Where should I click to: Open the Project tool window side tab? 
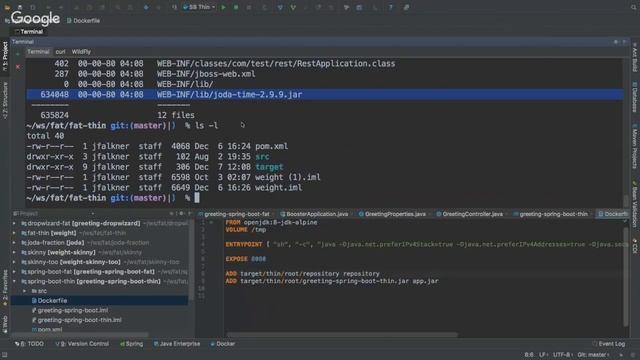click(x=5, y=56)
